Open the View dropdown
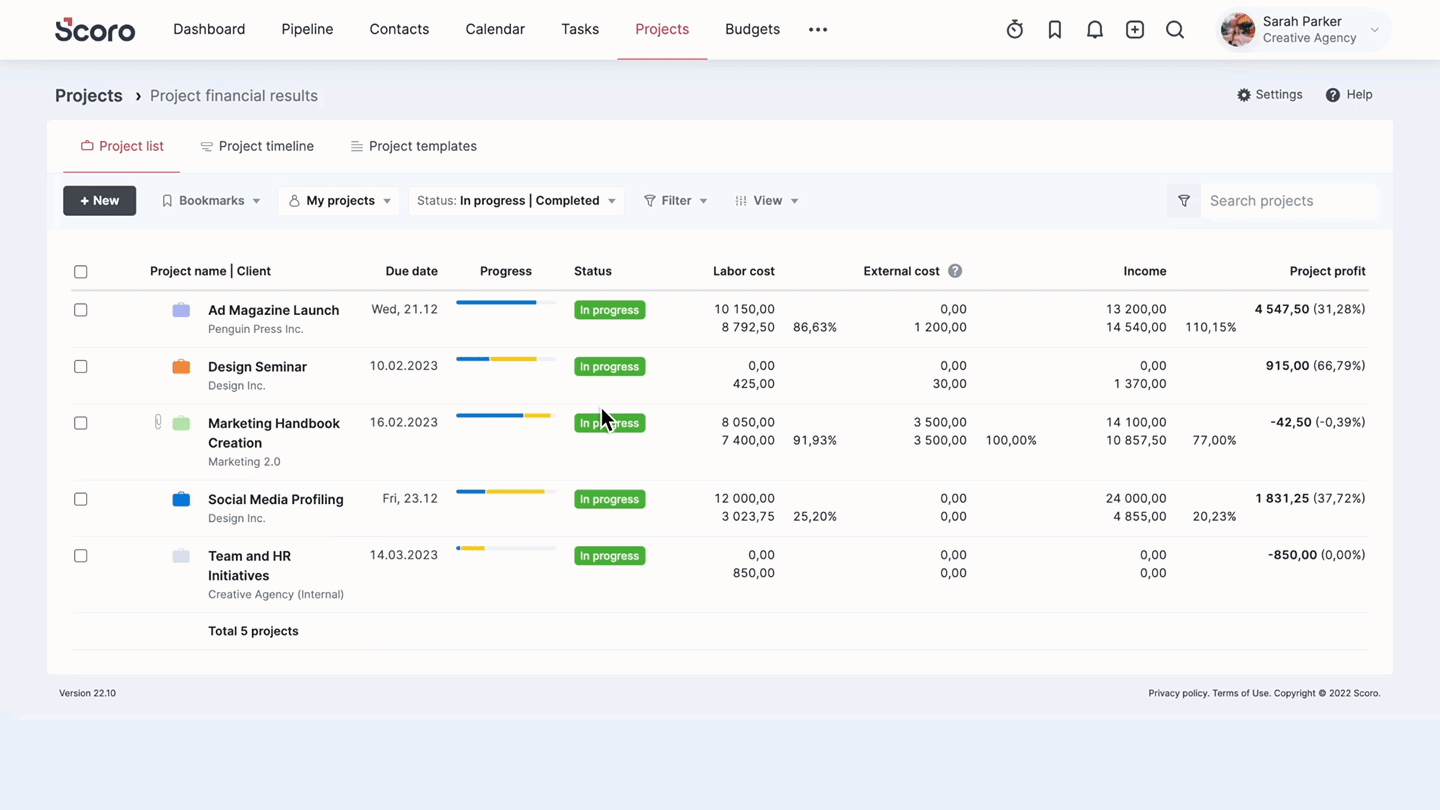This screenshot has width=1440, height=810. [767, 201]
